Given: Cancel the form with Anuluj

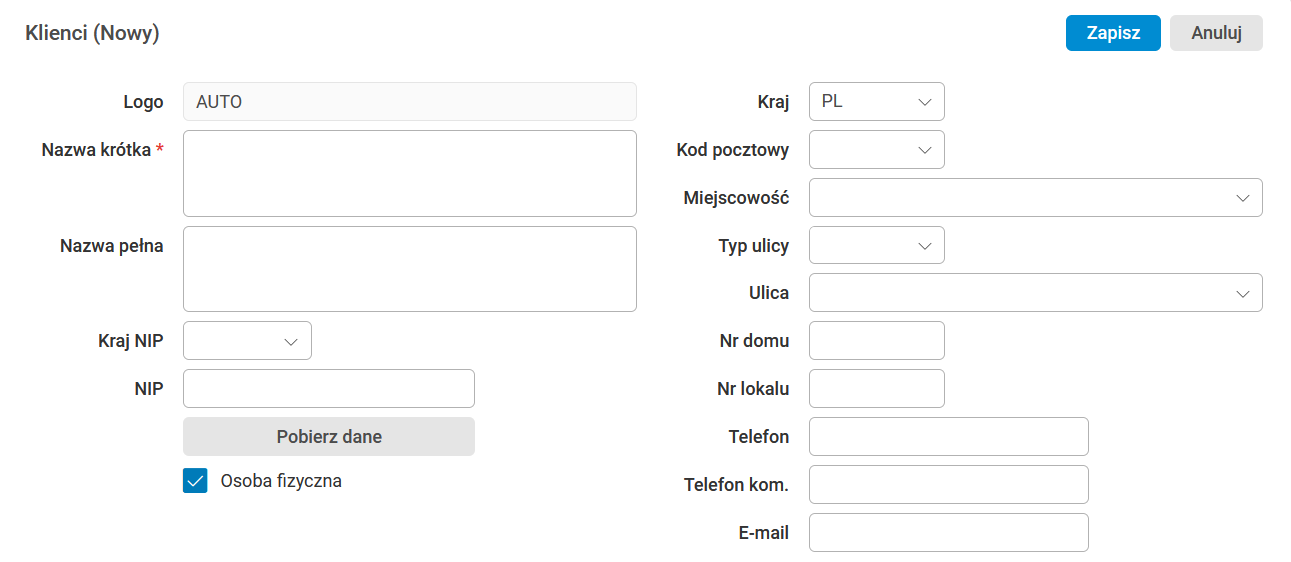Looking at the screenshot, I should pos(1216,33).
